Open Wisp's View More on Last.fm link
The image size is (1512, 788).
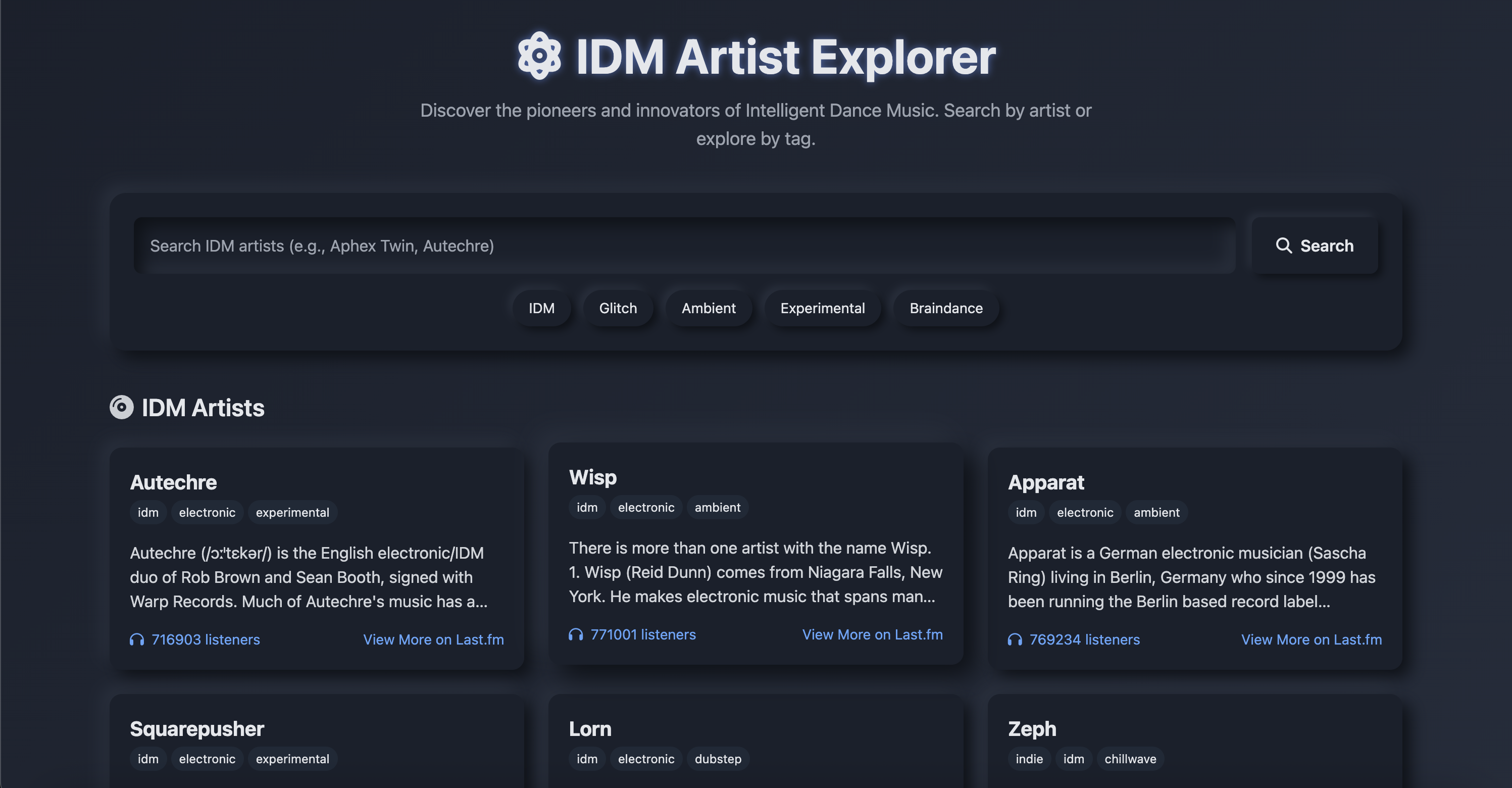tap(872, 635)
